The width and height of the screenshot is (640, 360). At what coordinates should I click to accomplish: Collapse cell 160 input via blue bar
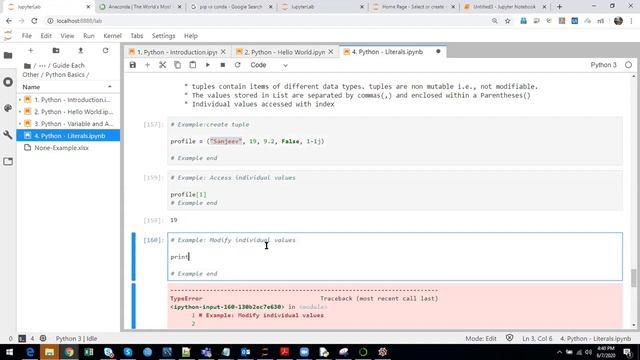[x=133, y=257]
